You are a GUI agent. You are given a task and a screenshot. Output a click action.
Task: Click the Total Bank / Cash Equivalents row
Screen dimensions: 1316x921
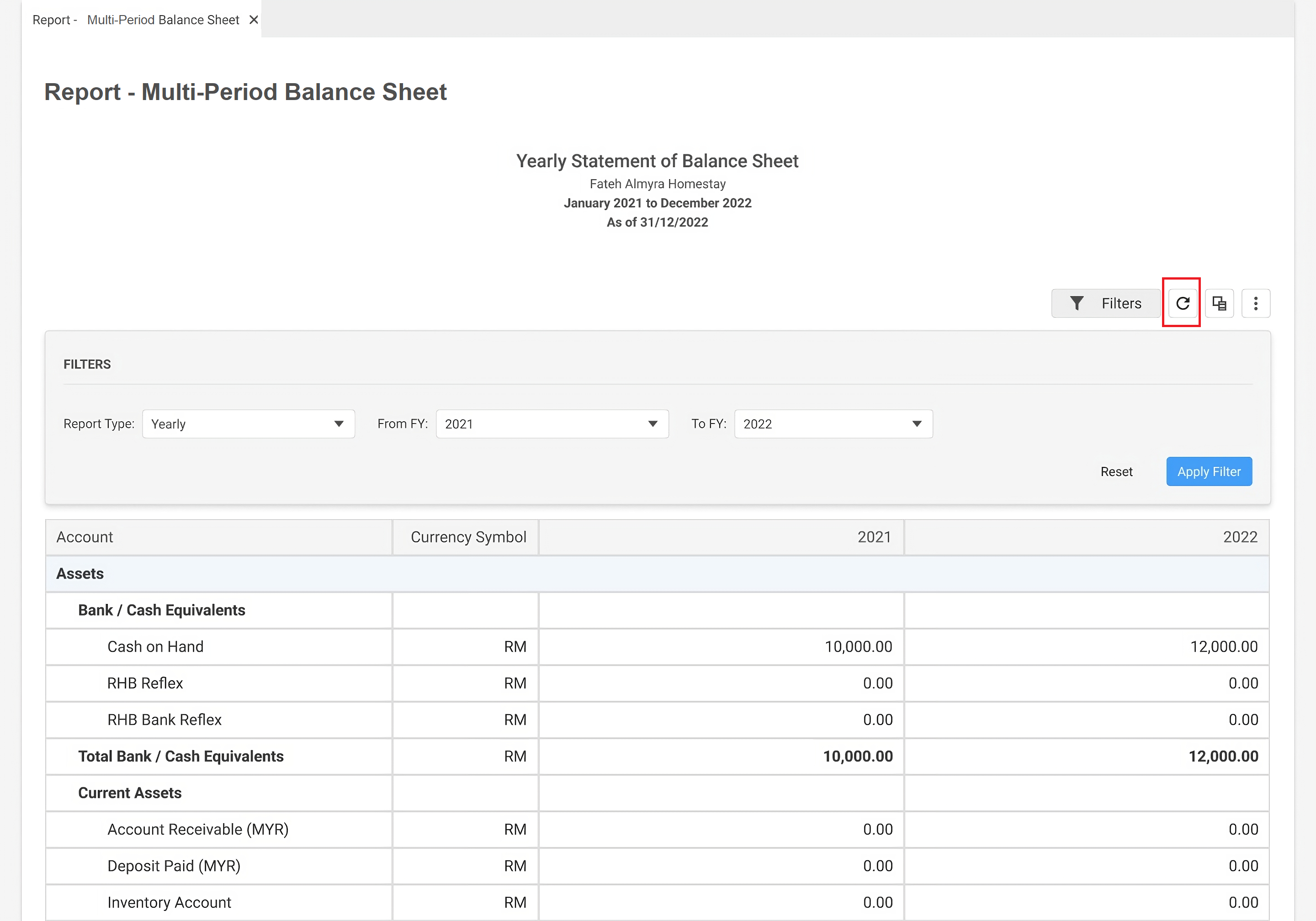click(x=658, y=757)
